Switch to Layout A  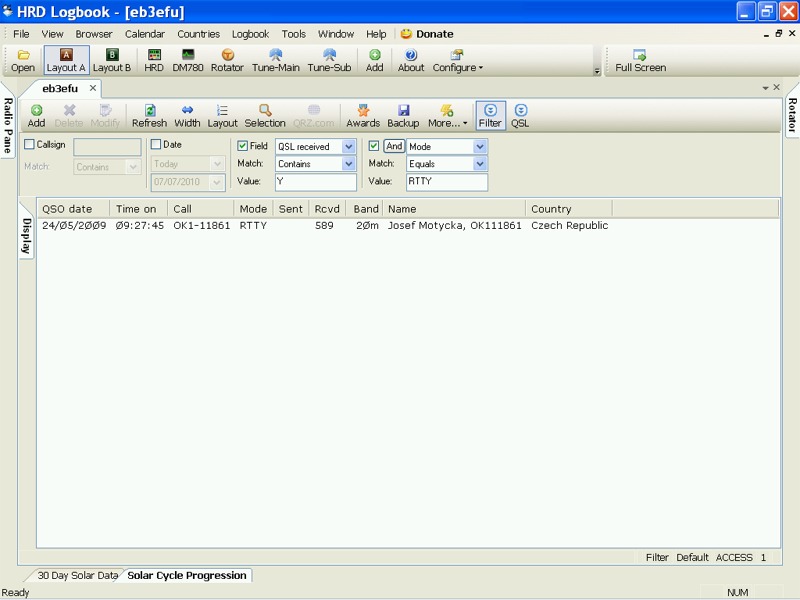click(66, 60)
